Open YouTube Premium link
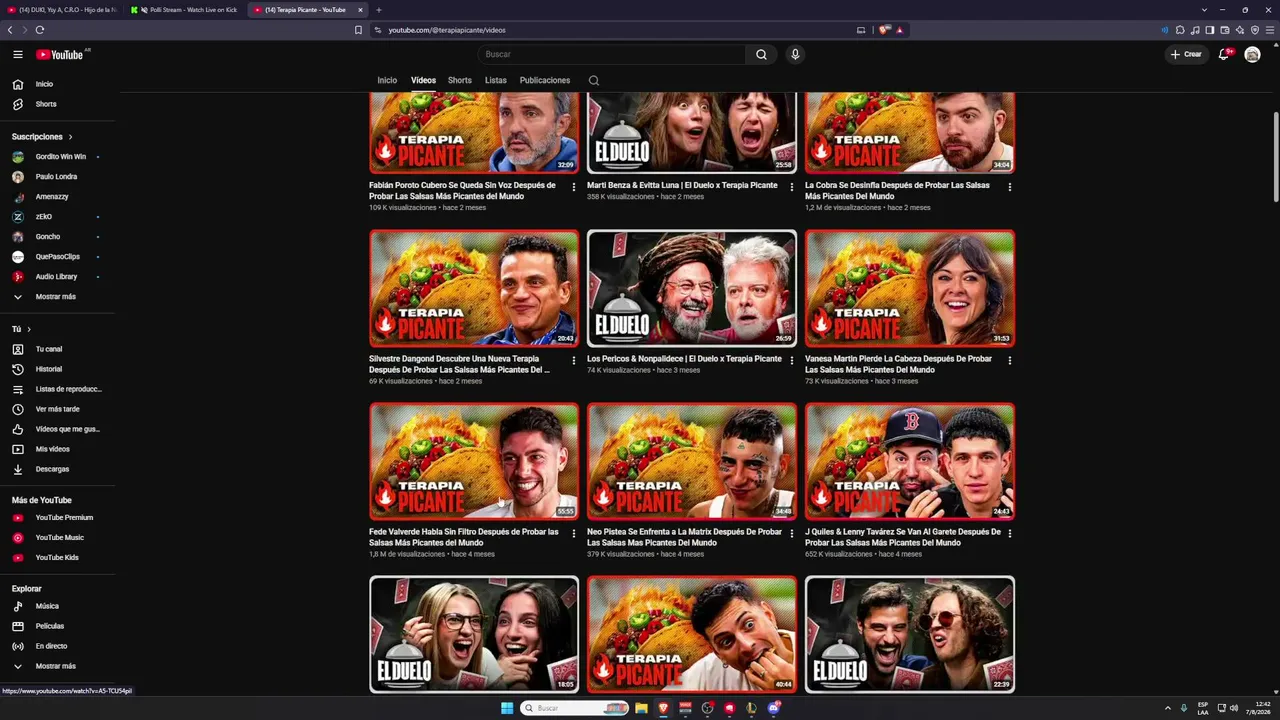This screenshot has height=720, width=1280. (x=57, y=518)
